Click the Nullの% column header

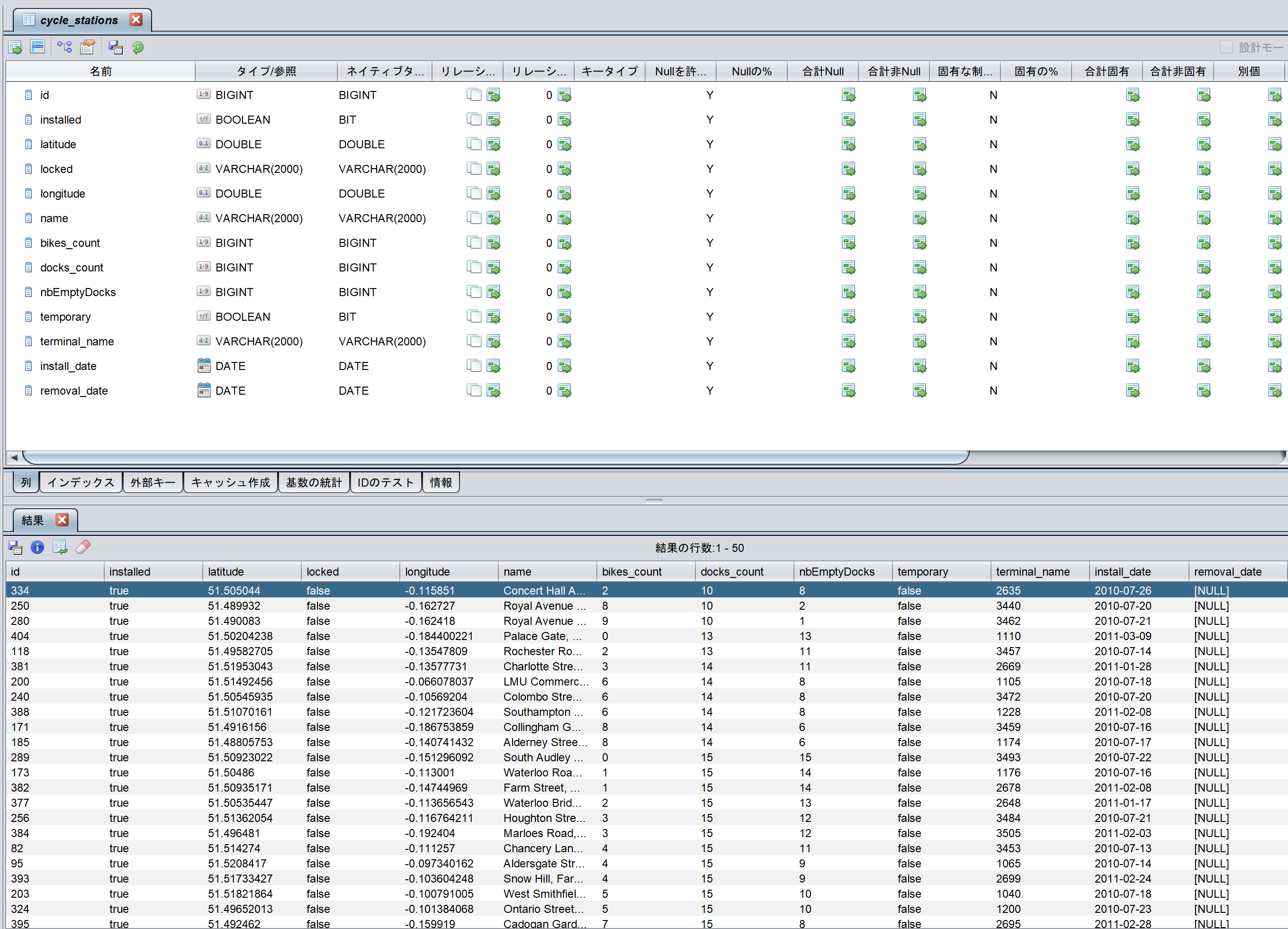tap(751, 72)
